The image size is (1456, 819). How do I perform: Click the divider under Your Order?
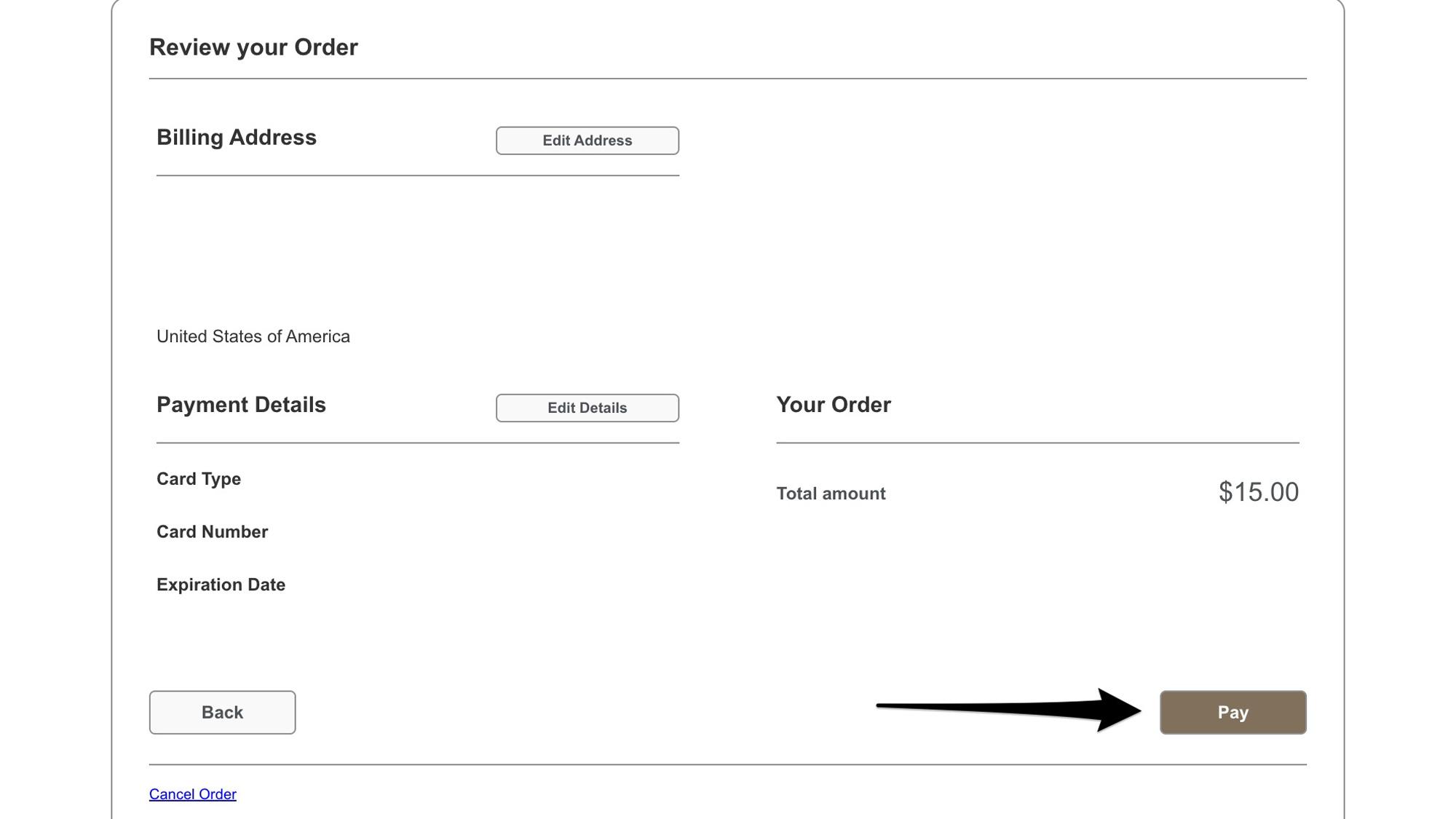[1037, 440]
